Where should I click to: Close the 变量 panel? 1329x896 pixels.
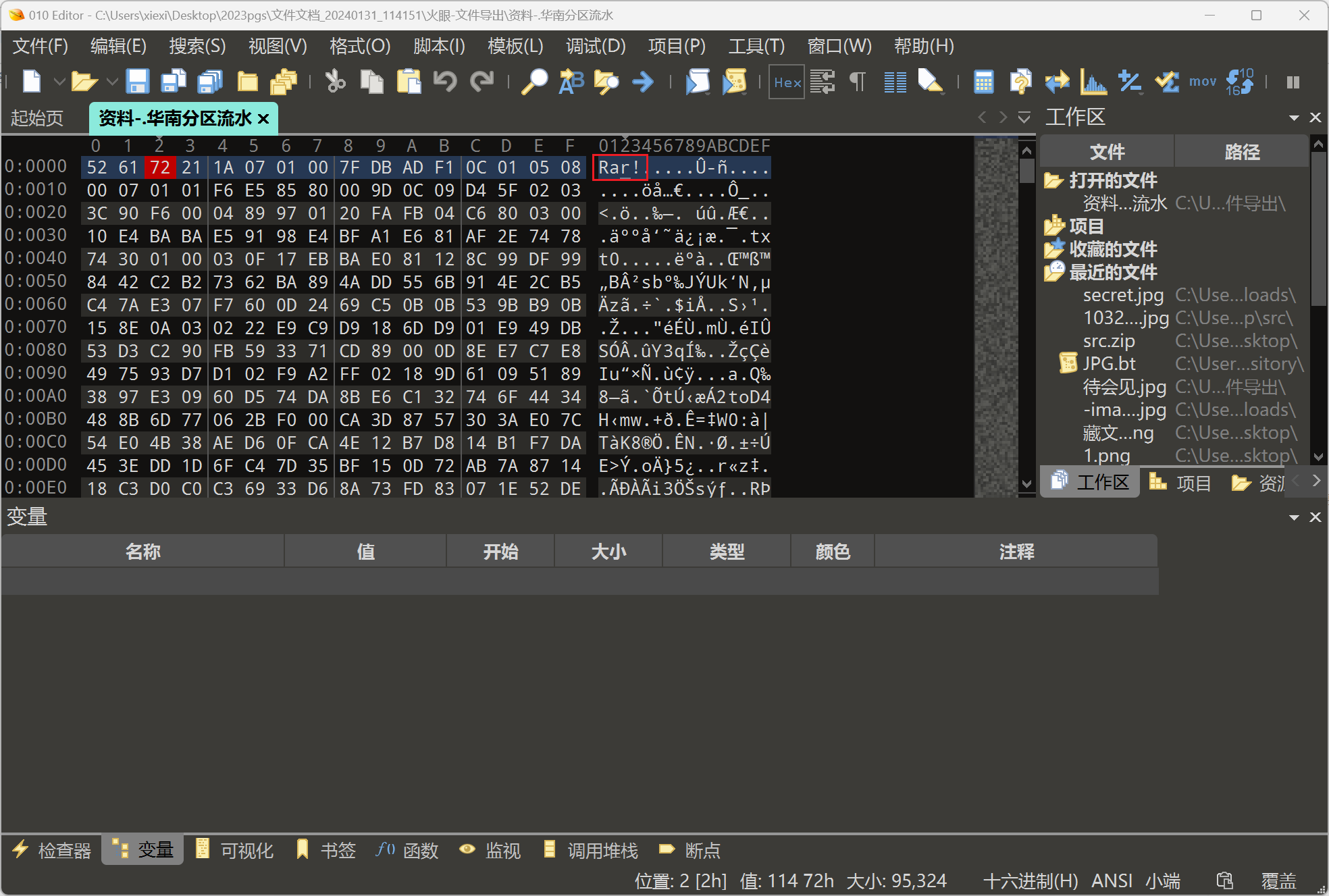point(1315,517)
